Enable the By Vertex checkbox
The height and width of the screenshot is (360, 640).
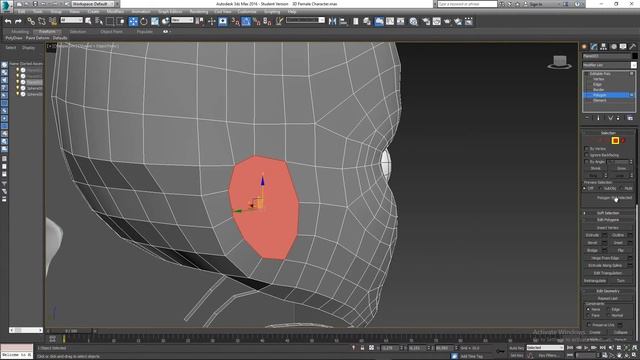coord(587,149)
